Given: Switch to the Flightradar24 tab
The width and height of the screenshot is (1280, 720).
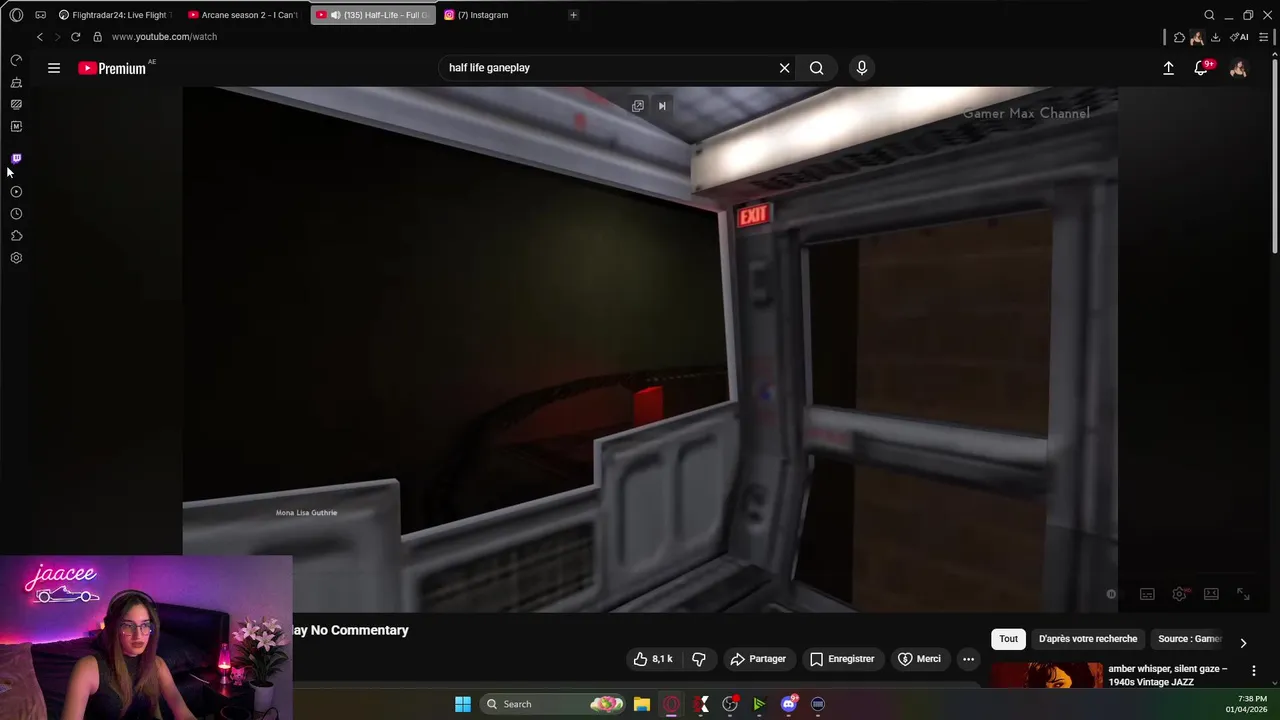Looking at the screenshot, I should click(113, 15).
